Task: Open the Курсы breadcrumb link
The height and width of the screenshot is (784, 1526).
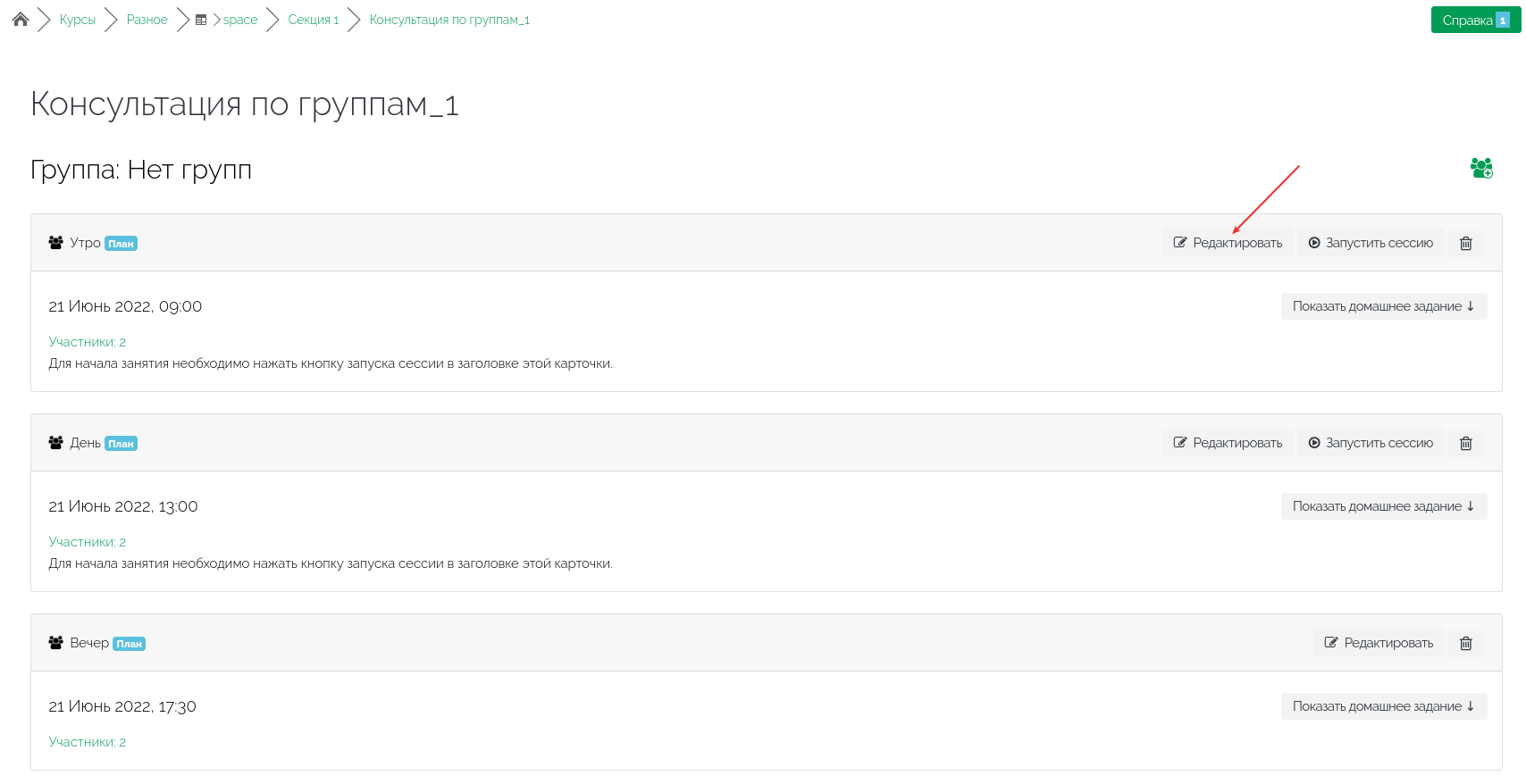Action: [78, 20]
